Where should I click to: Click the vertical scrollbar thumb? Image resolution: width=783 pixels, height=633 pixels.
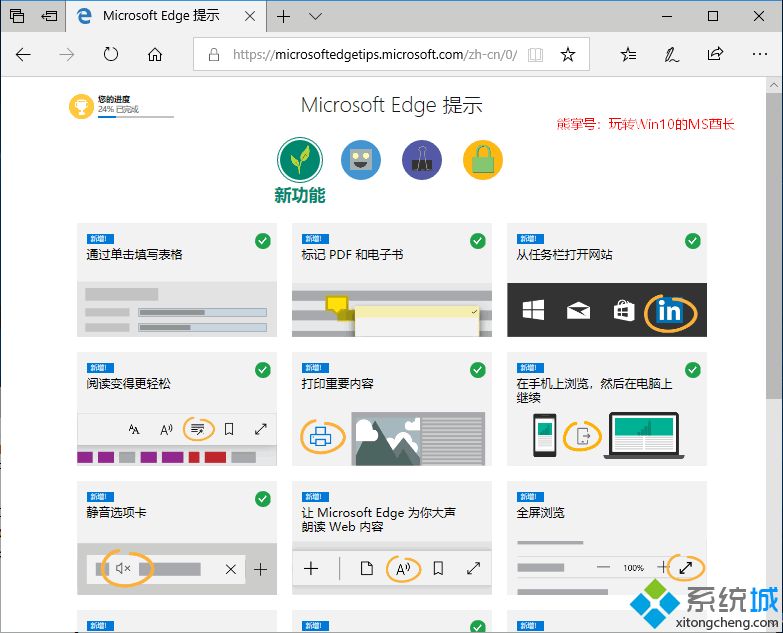[x=774, y=245]
